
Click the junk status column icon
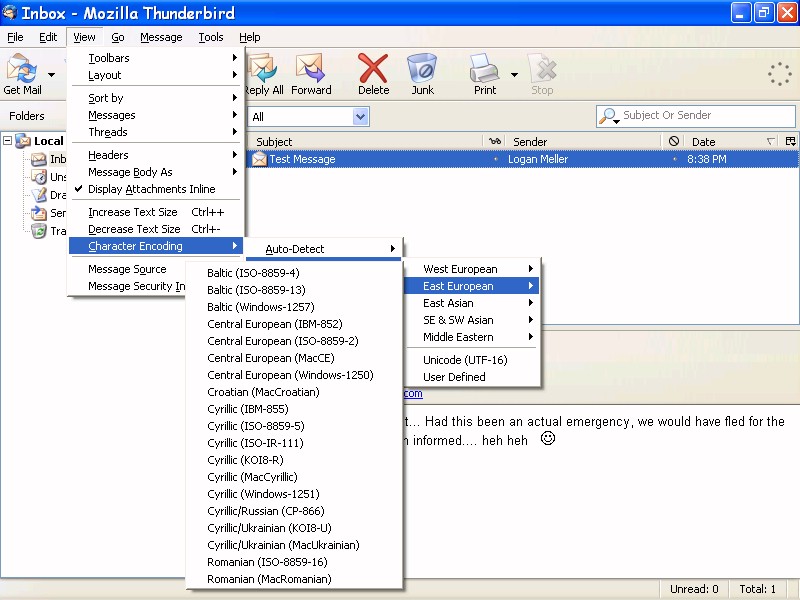(x=673, y=141)
